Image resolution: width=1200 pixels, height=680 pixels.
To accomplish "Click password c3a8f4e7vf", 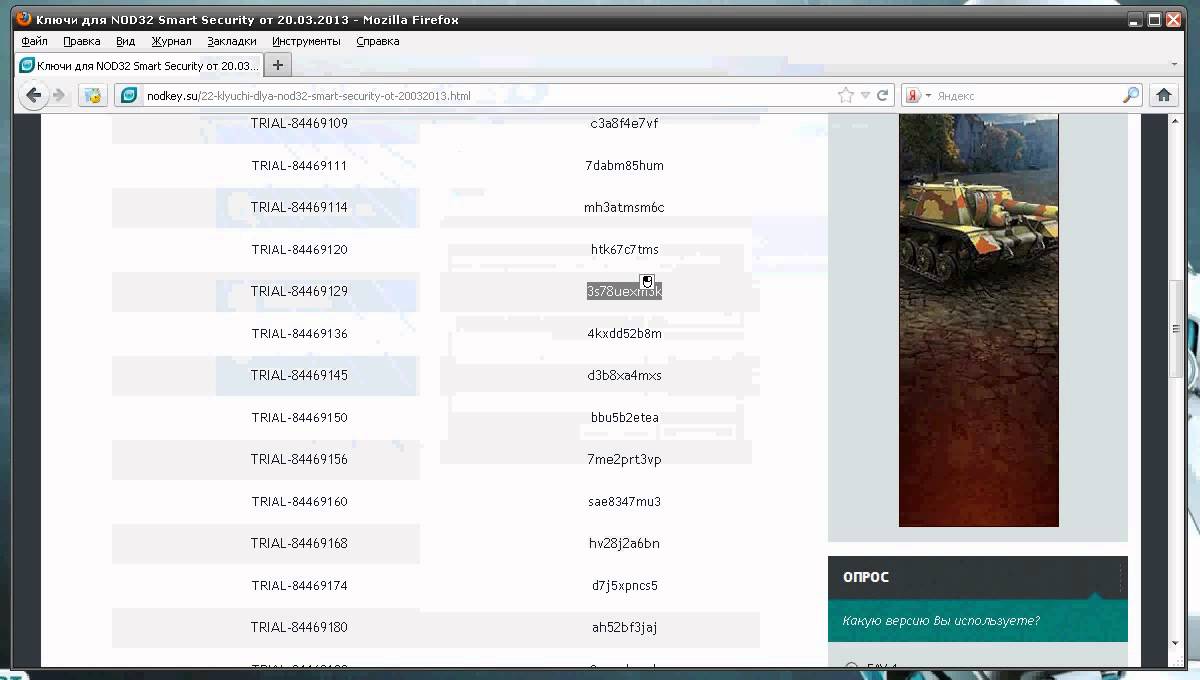I will (x=624, y=124).
